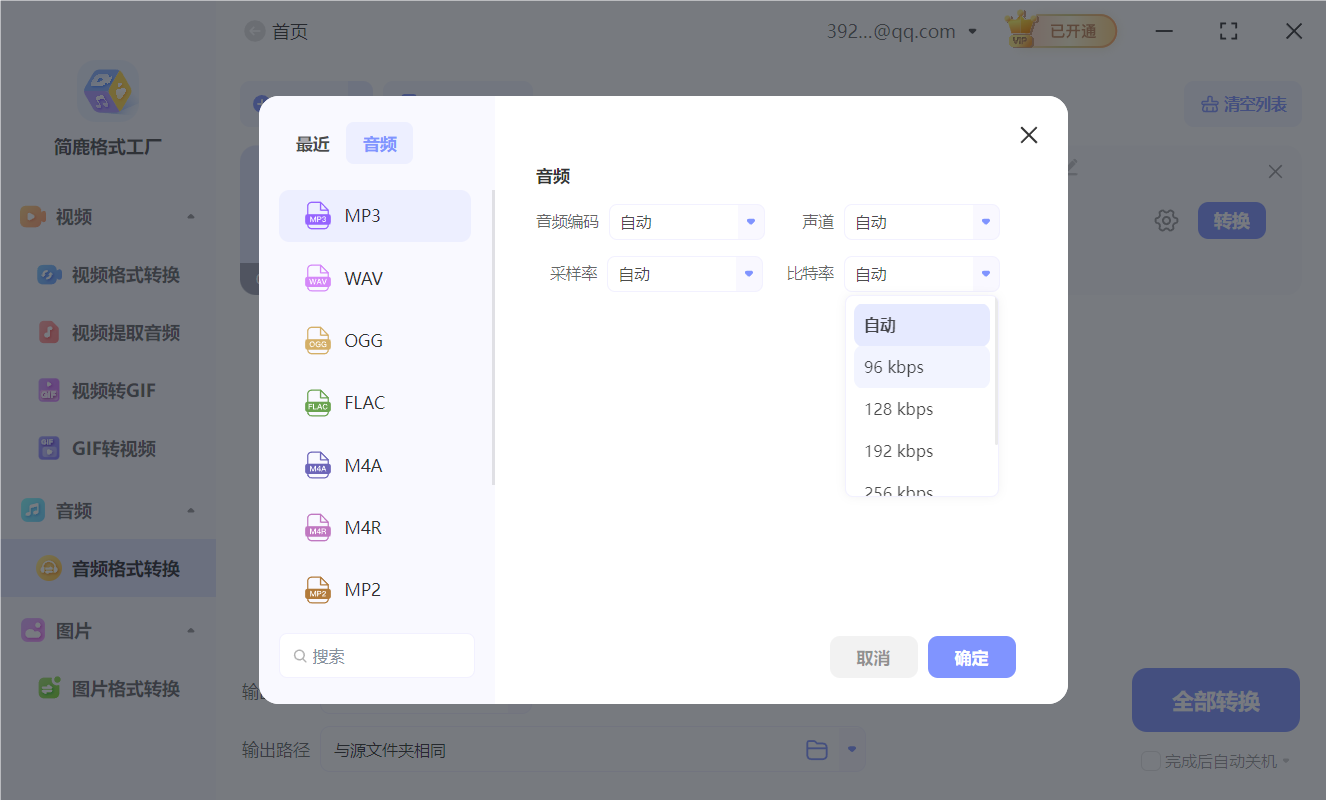1326x800 pixels.
Task: Confirm settings with the 确定 button
Action: click(971, 657)
